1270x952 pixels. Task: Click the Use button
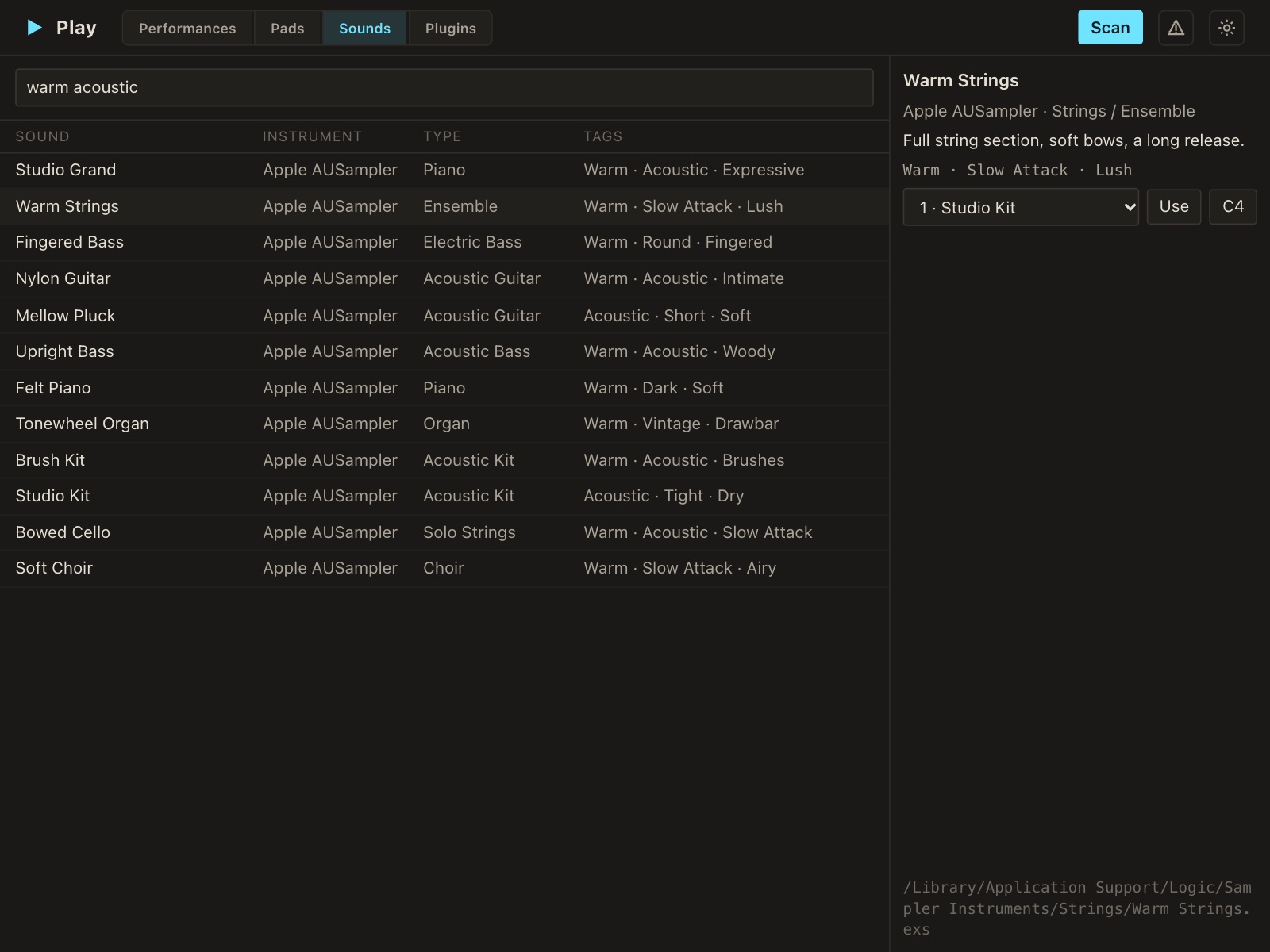(x=1174, y=207)
